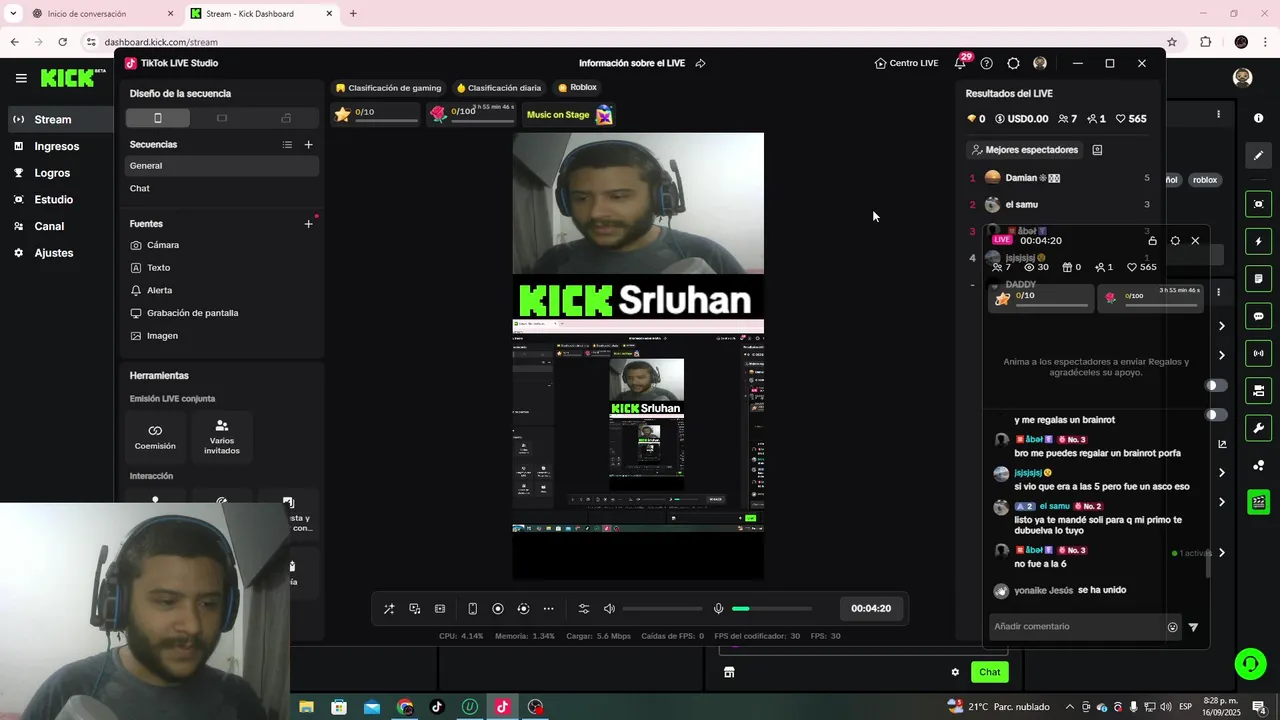This screenshot has width=1280, height=720.
Task: Click the Añadir comentario input field
Action: (x=1077, y=627)
